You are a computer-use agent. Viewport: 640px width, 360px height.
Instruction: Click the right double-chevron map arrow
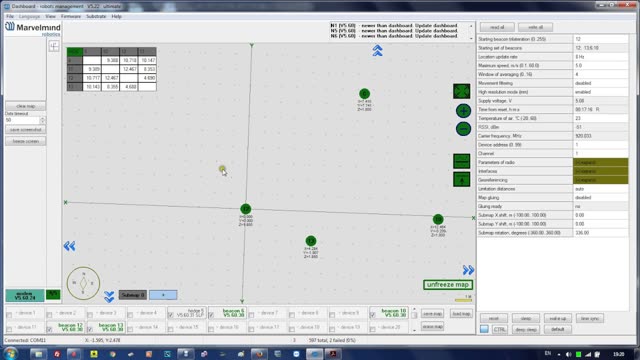(x=468, y=270)
